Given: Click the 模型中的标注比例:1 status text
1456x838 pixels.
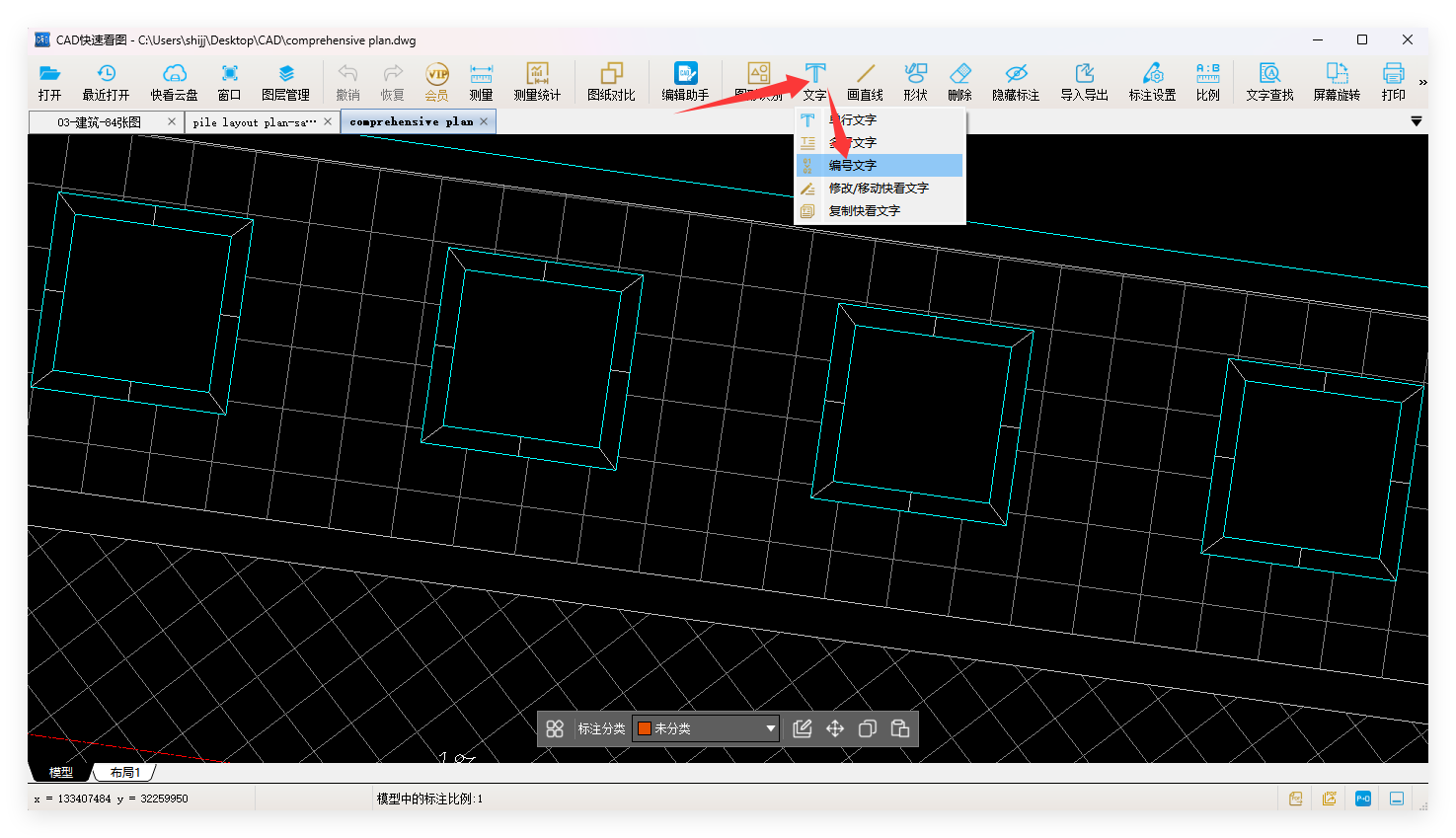Looking at the screenshot, I should (x=429, y=799).
